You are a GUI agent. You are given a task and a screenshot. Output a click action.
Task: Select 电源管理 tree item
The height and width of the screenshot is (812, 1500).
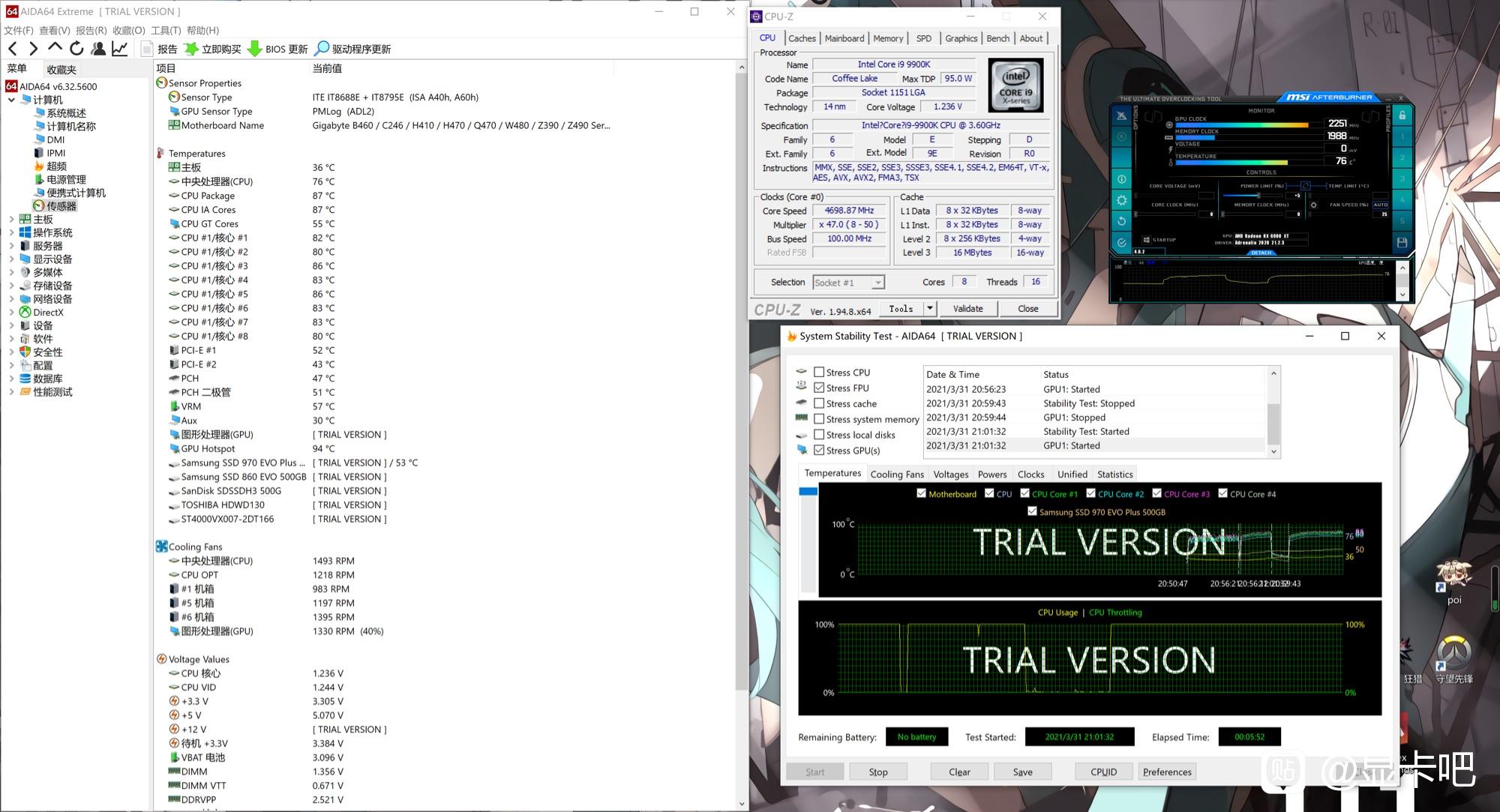pyautogui.click(x=60, y=179)
